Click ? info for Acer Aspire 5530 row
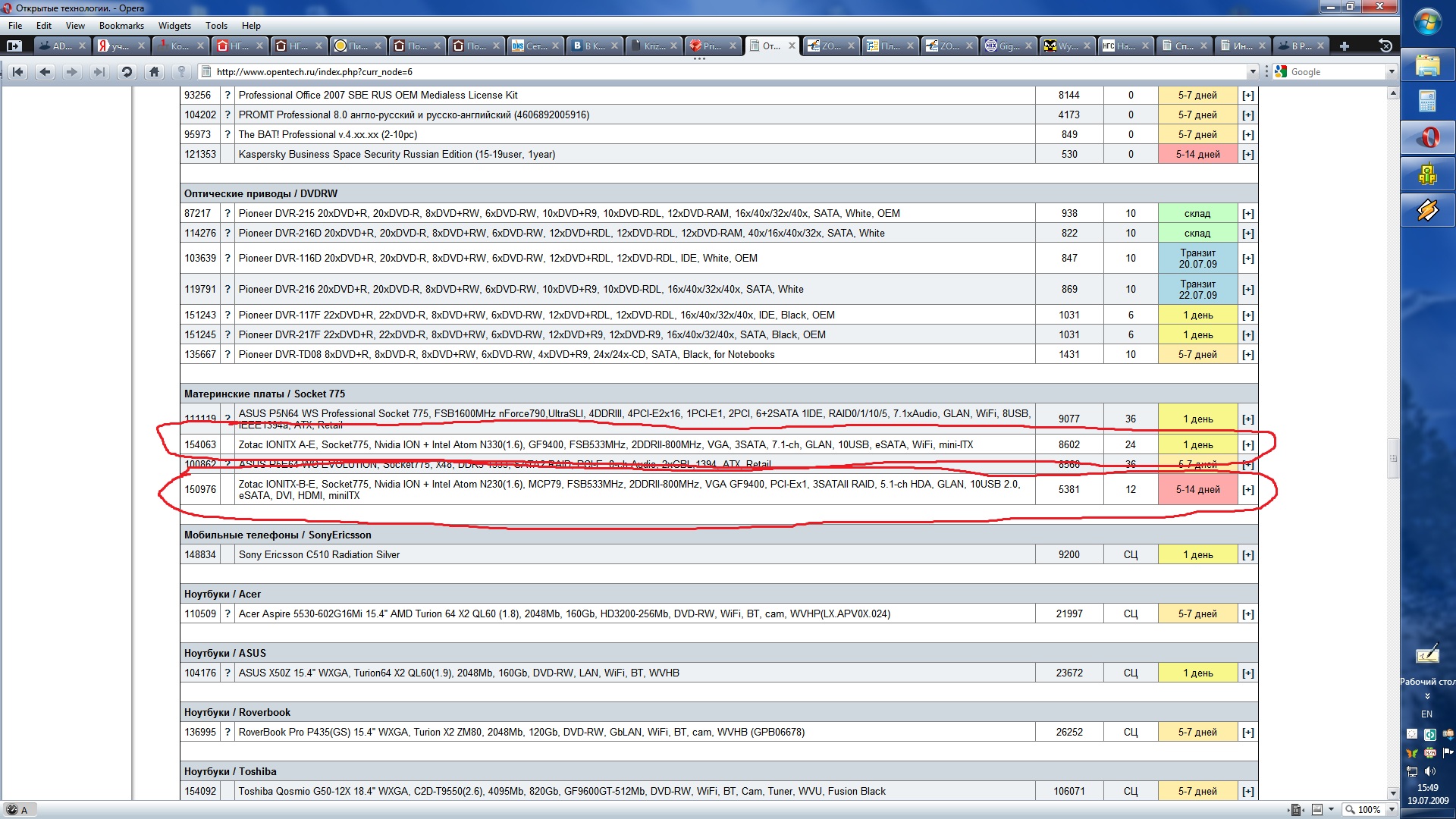Viewport: 1456px width, 819px height. (x=227, y=614)
